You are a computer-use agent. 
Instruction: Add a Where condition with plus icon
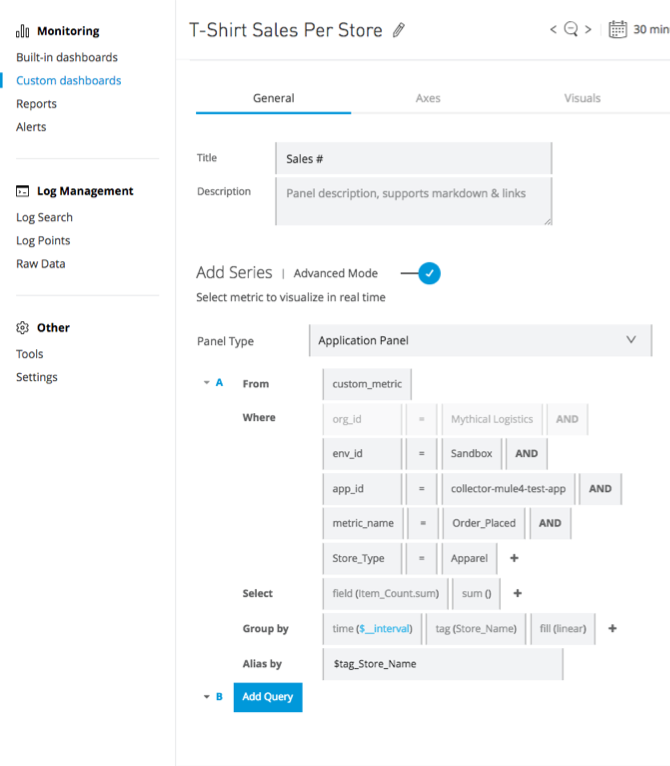pos(515,558)
